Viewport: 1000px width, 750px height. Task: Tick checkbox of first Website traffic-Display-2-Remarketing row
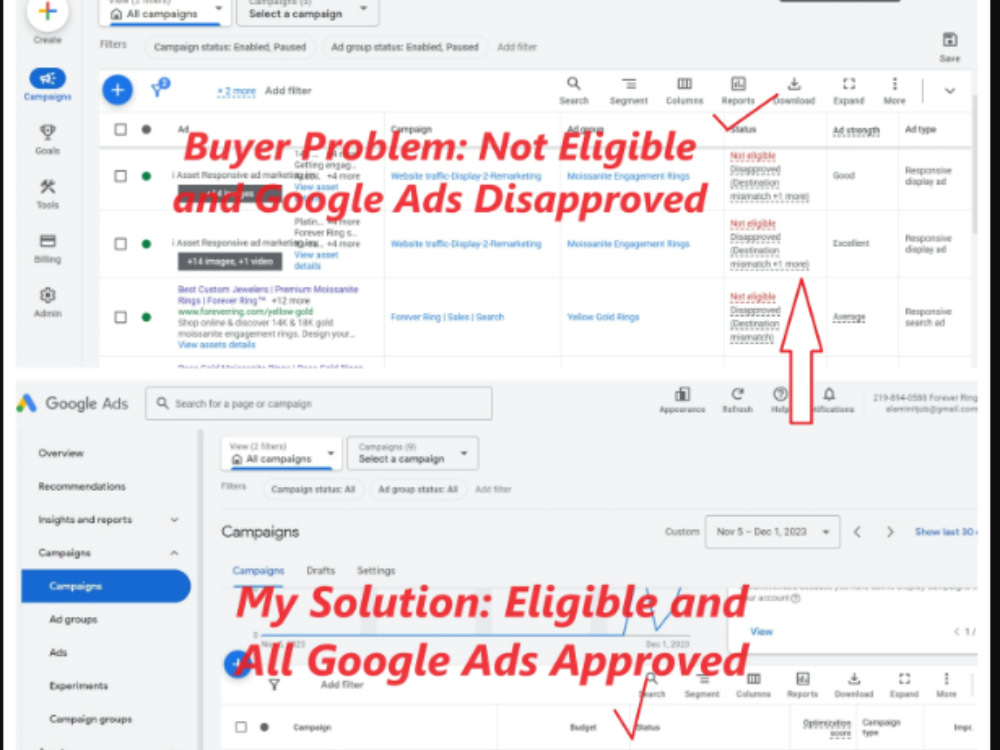click(x=121, y=176)
